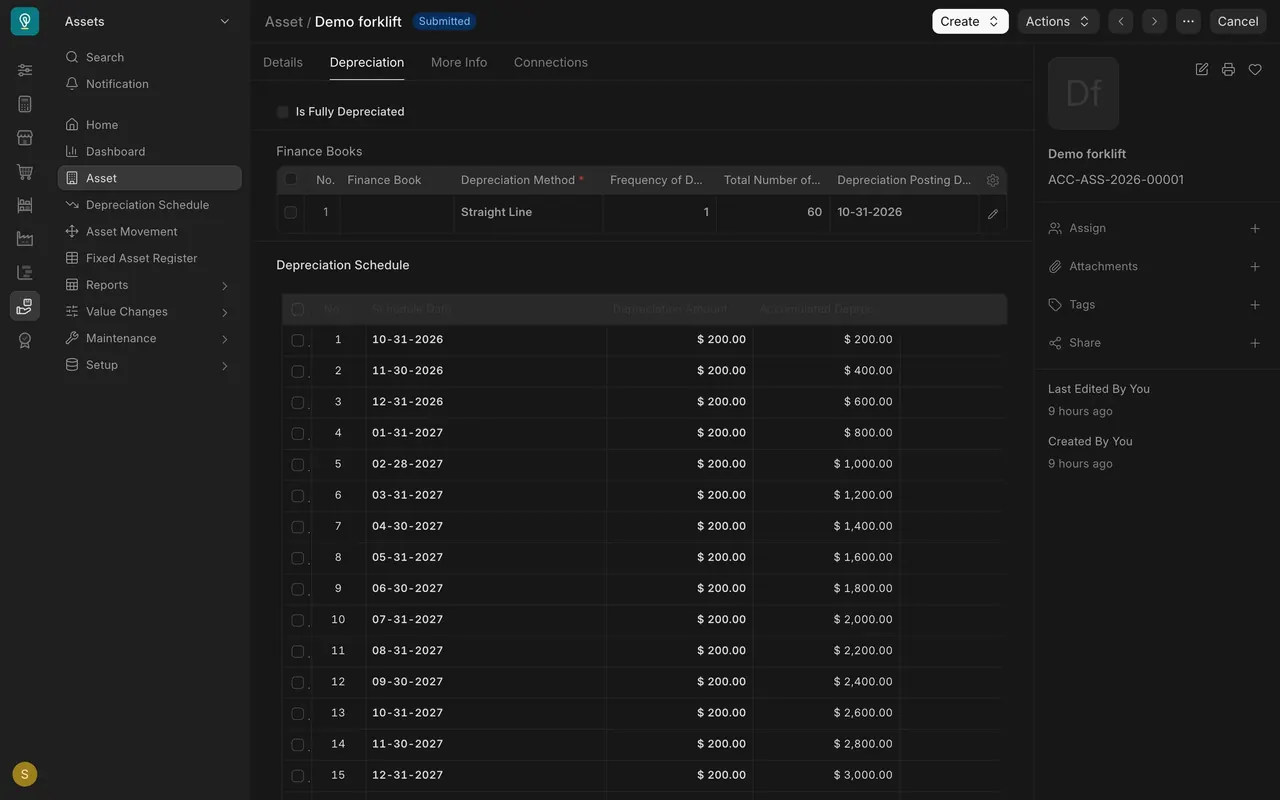Image resolution: width=1280 pixels, height=800 pixels.
Task: Open the sliders settings icon in left rail
Action: pyautogui.click(x=25, y=70)
